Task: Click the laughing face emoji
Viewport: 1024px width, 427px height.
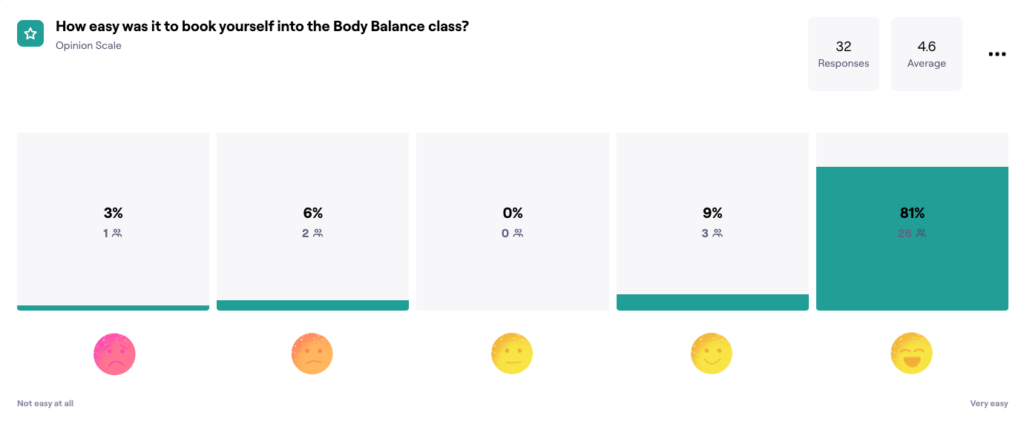Action: [911, 354]
